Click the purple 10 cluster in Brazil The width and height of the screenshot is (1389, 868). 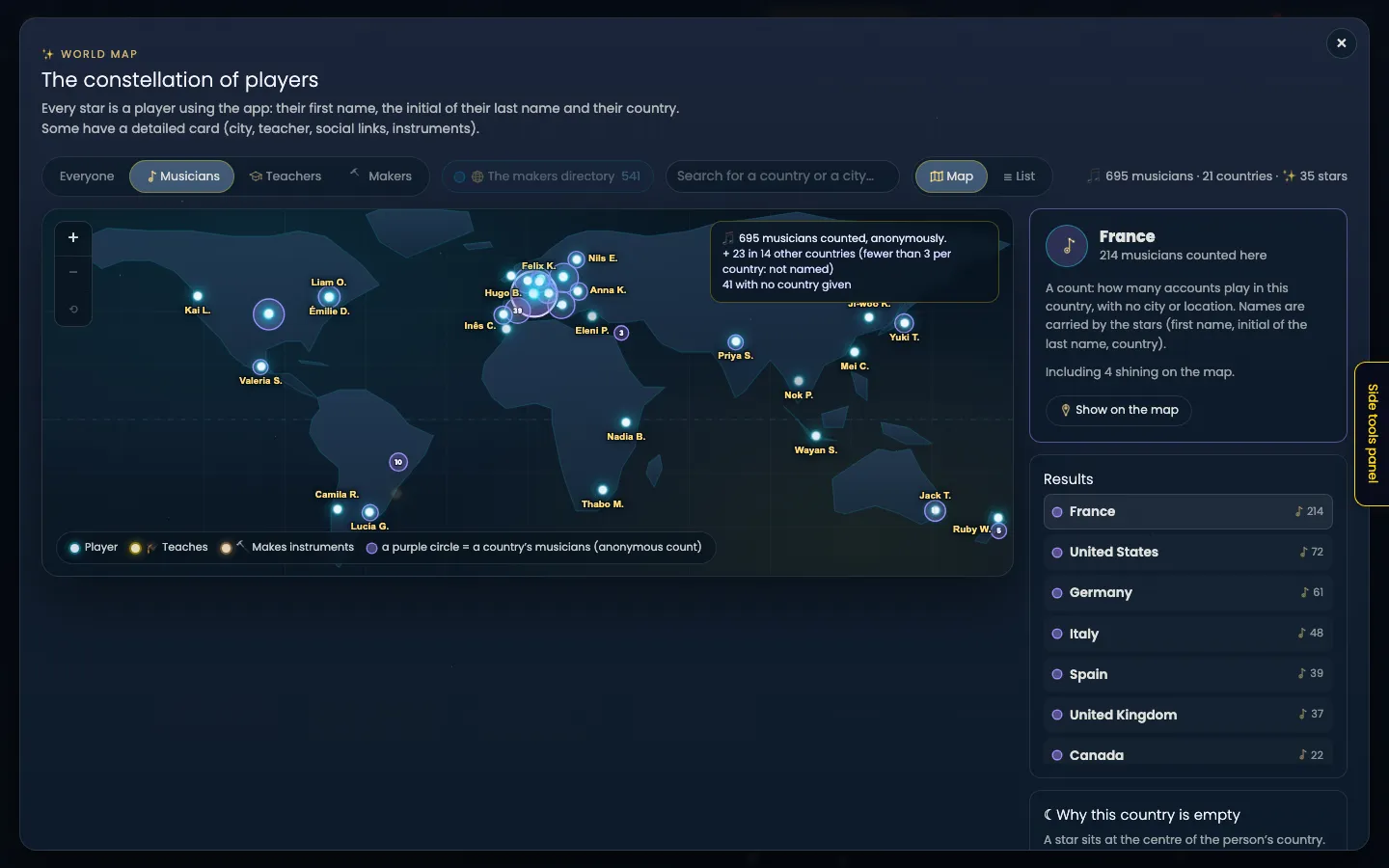coord(398,462)
